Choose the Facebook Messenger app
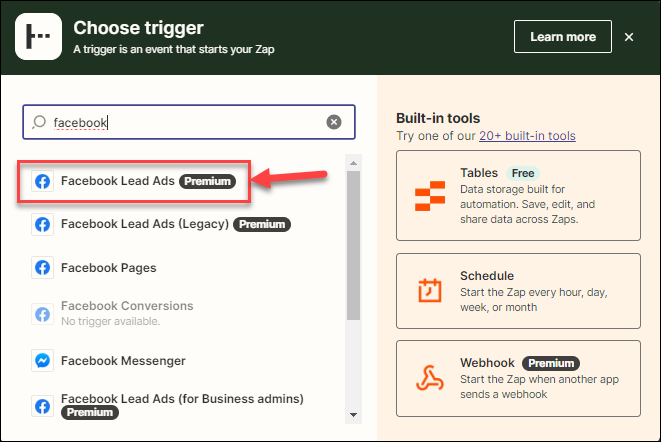This screenshot has height=442, width=661. [x=108, y=361]
